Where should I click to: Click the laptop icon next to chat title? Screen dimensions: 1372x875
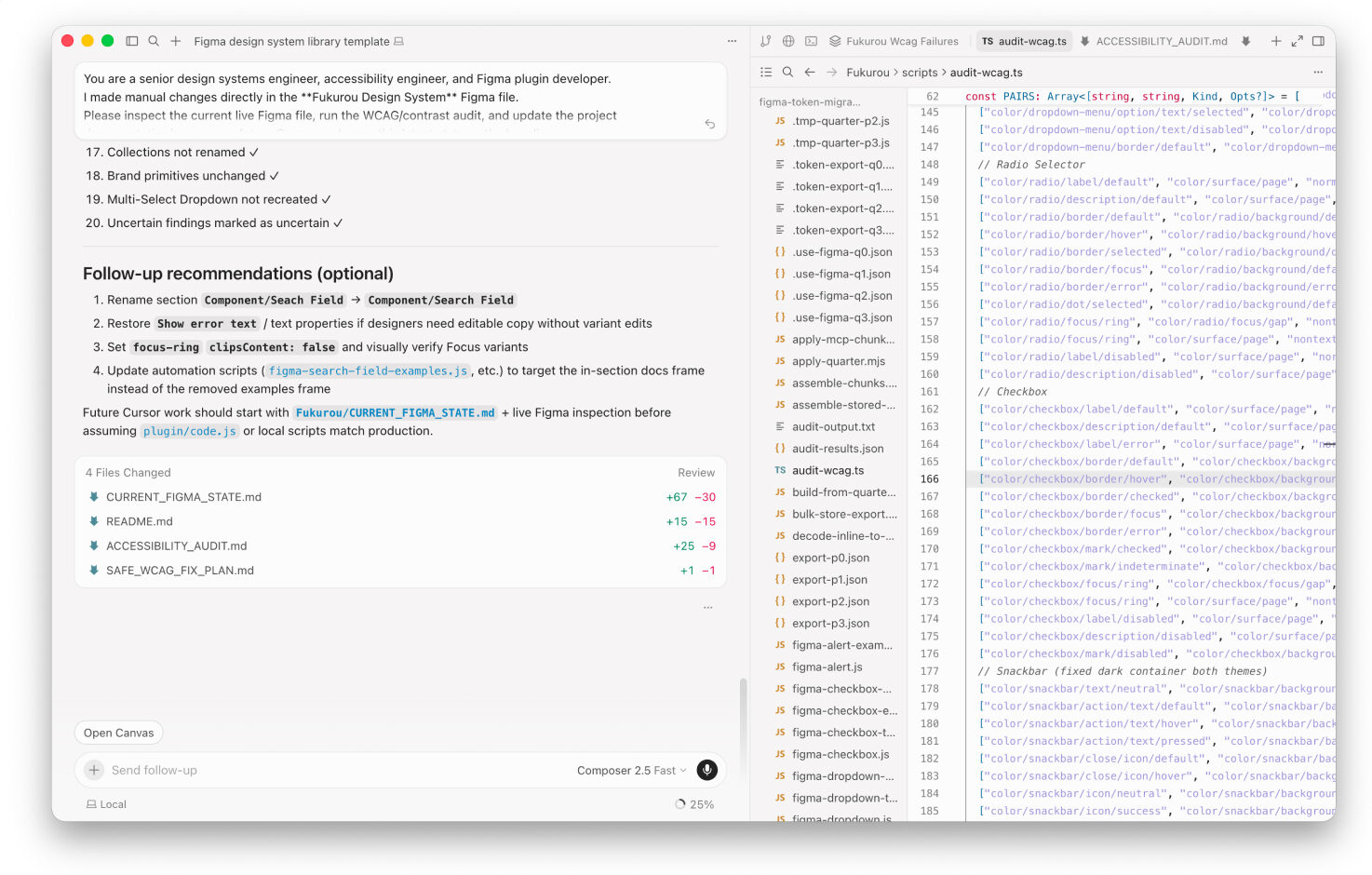[x=399, y=41]
